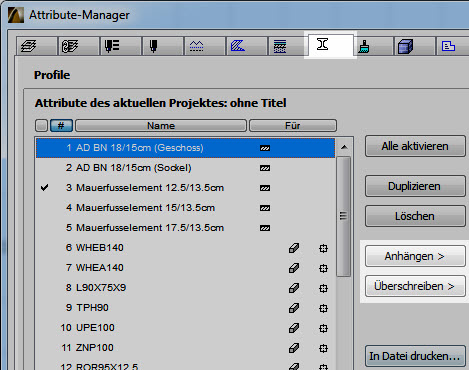Open the 3D cube materials tab icon

pos(405,46)
